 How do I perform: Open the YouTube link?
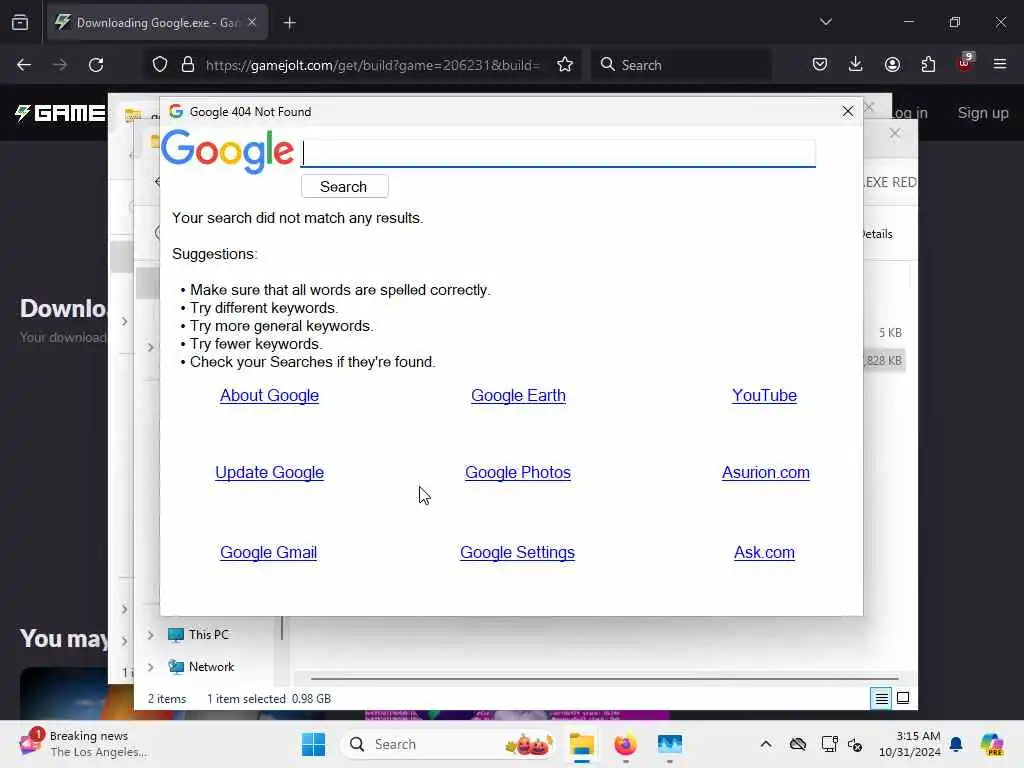coord(764,396)
